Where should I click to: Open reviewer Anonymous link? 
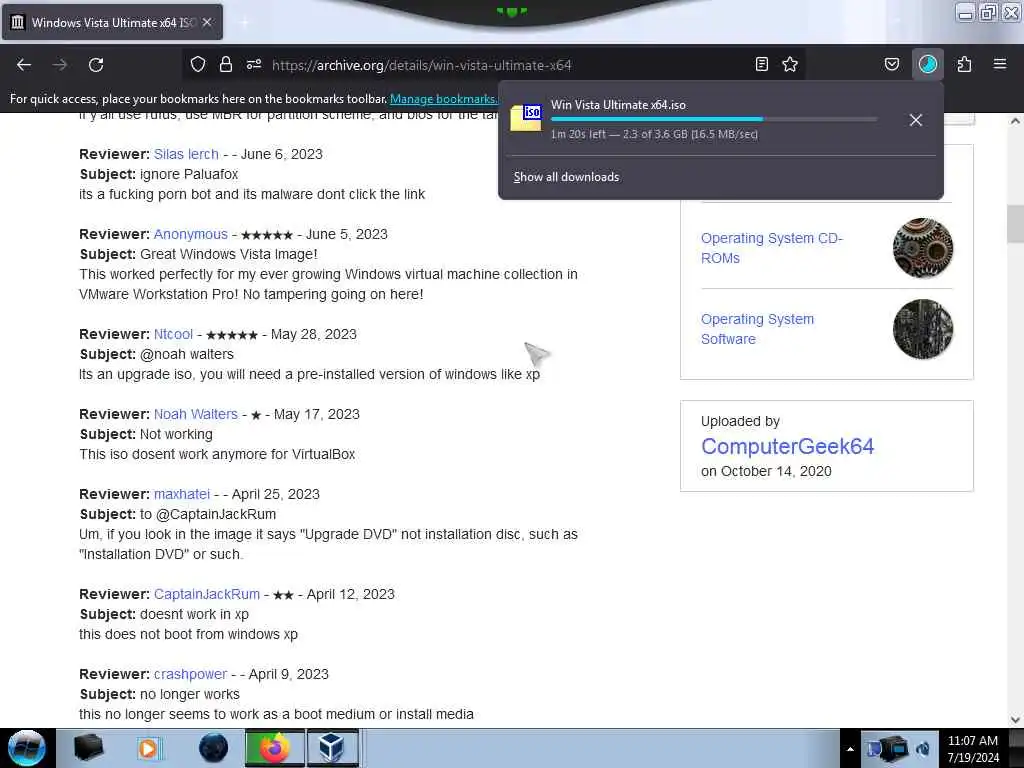pyautogui.click(x=191, y=234)
